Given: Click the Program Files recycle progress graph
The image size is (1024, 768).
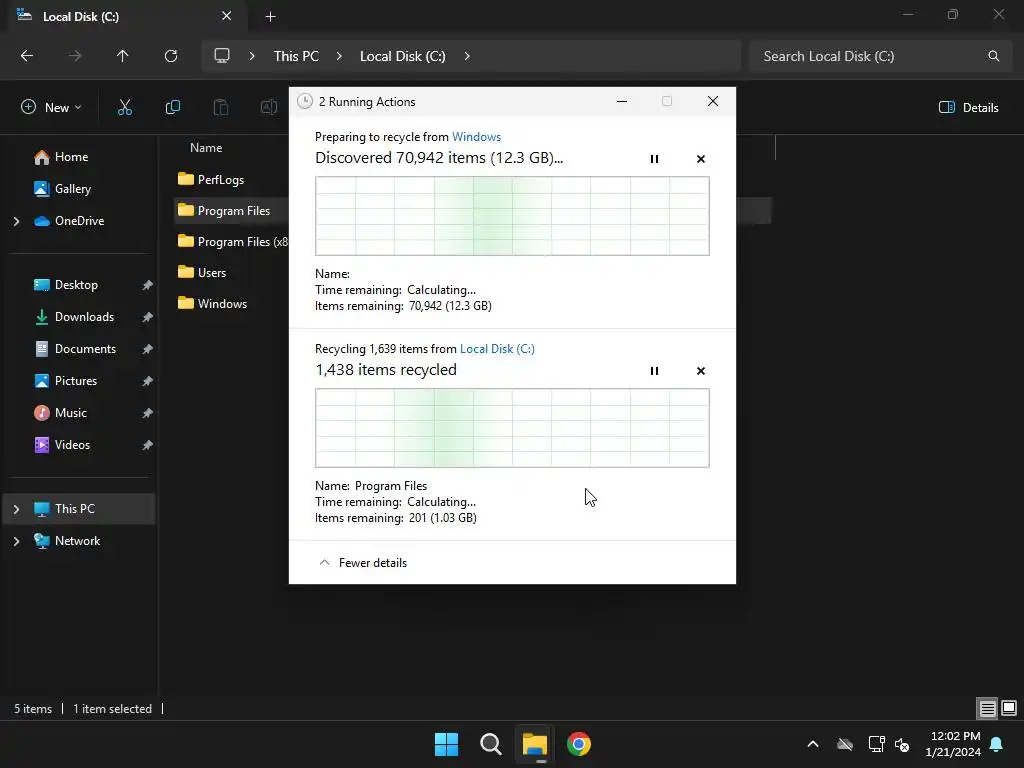Looking at the screenshot, I should click(512, 428).
